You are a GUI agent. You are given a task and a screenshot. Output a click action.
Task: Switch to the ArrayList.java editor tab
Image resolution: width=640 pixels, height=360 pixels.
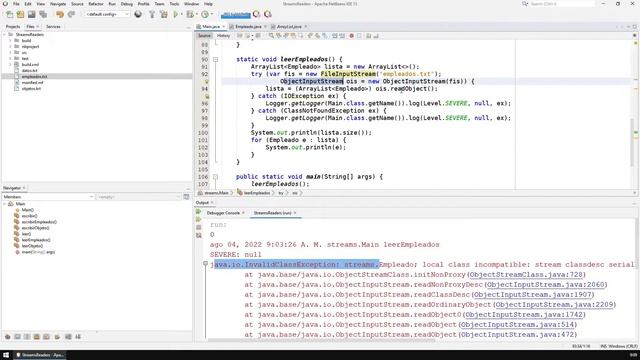(289, 27)
